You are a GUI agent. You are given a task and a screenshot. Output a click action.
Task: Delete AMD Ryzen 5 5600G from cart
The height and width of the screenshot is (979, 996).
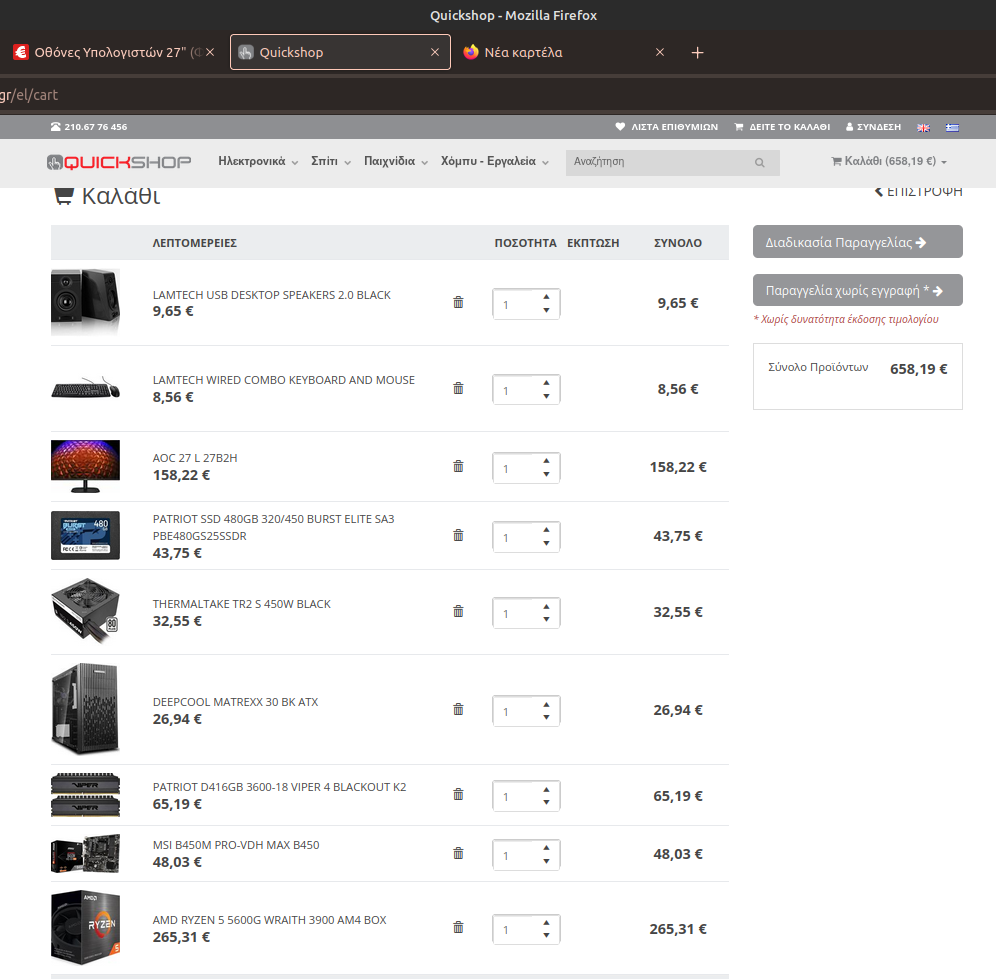coord(458,928)
